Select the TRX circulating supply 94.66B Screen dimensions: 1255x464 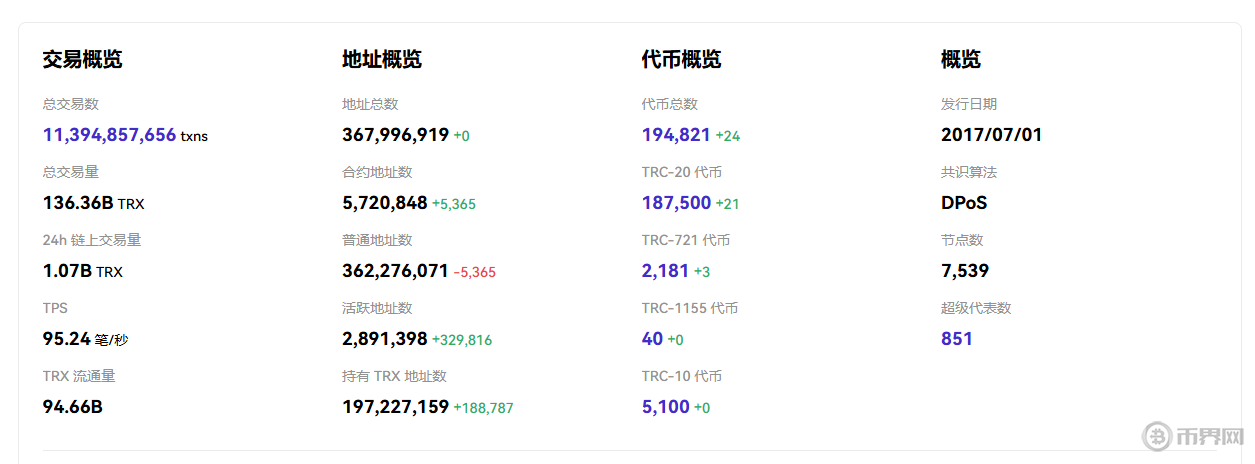pyautogui.click(x=72, y=407)
